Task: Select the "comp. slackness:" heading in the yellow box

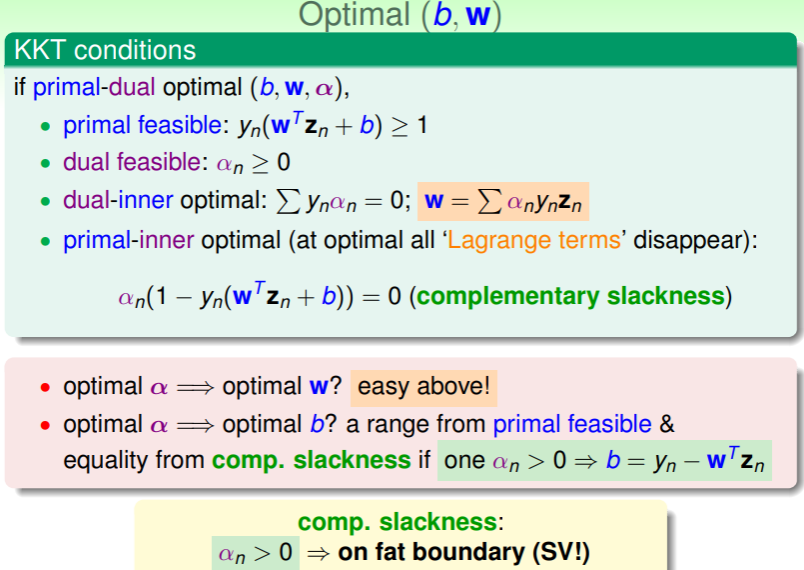Action: click(x=401, y=523)
